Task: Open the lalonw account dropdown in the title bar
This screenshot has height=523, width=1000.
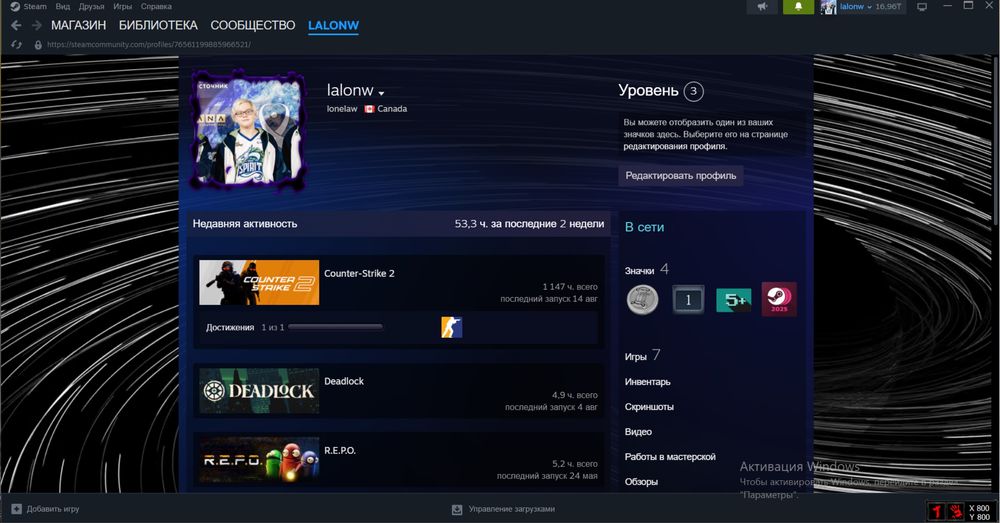Action: 856,6
